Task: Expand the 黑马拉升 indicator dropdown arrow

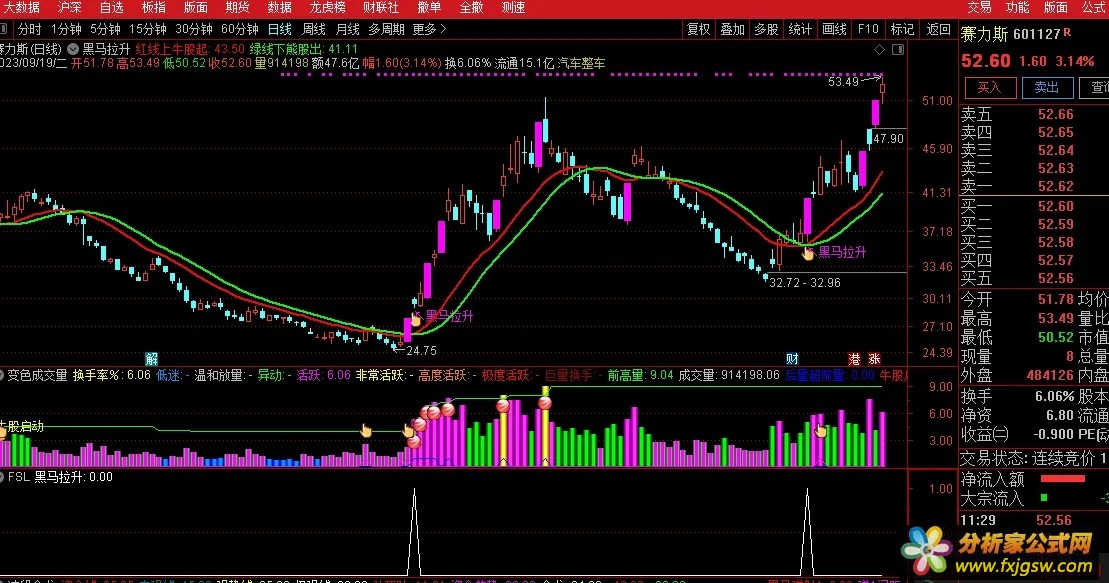Action: (x=73, y=50)
